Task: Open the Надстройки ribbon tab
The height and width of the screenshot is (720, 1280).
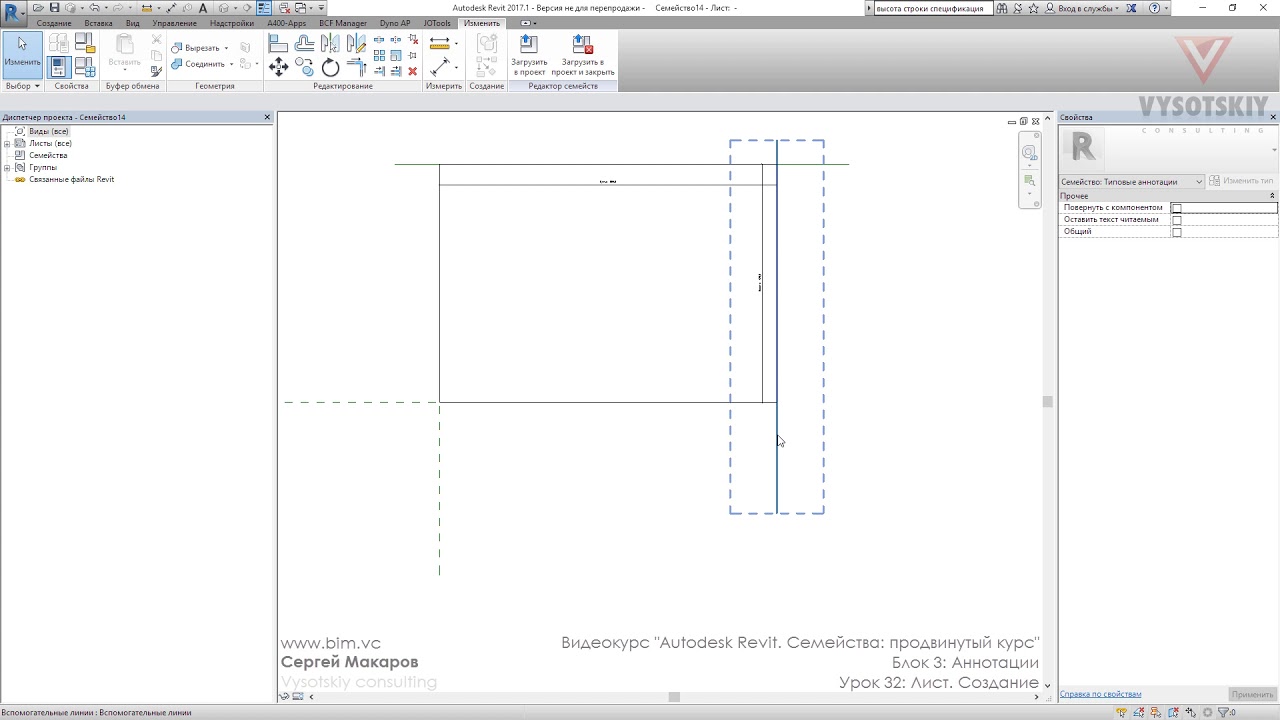Action: coord(232,23)
